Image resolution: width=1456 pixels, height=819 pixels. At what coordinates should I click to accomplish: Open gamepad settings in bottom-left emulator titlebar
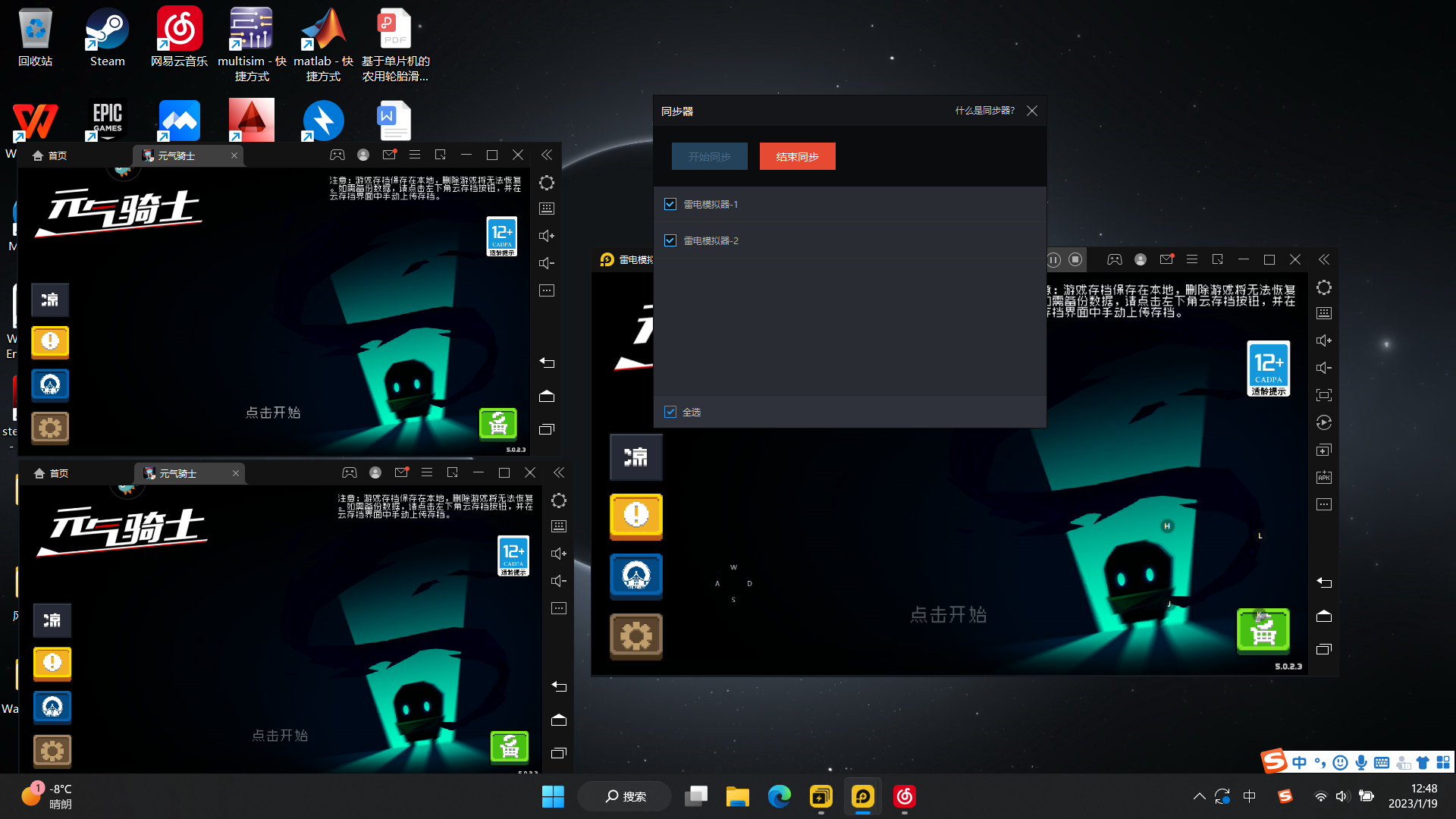350,472
